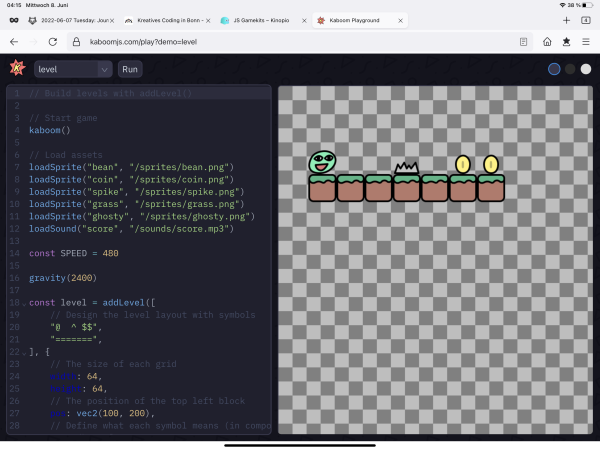Focus the kaboomjs.com address bar
This screenshot has height=450, width=600.
click(300, 42)
